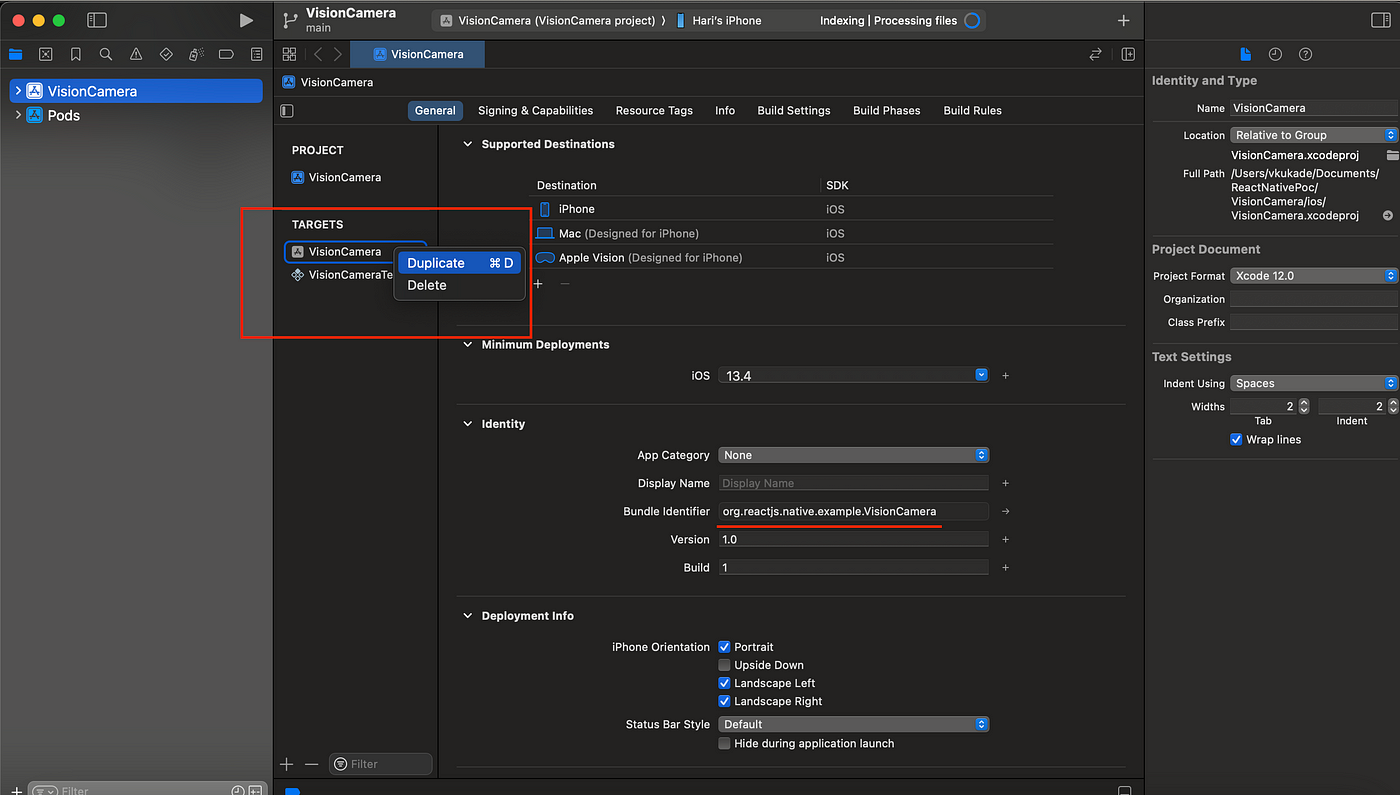The height and width of the screenshot is (795, 1400).
Task: Open the Project navigator folder icon
Action: coord(15,54)
